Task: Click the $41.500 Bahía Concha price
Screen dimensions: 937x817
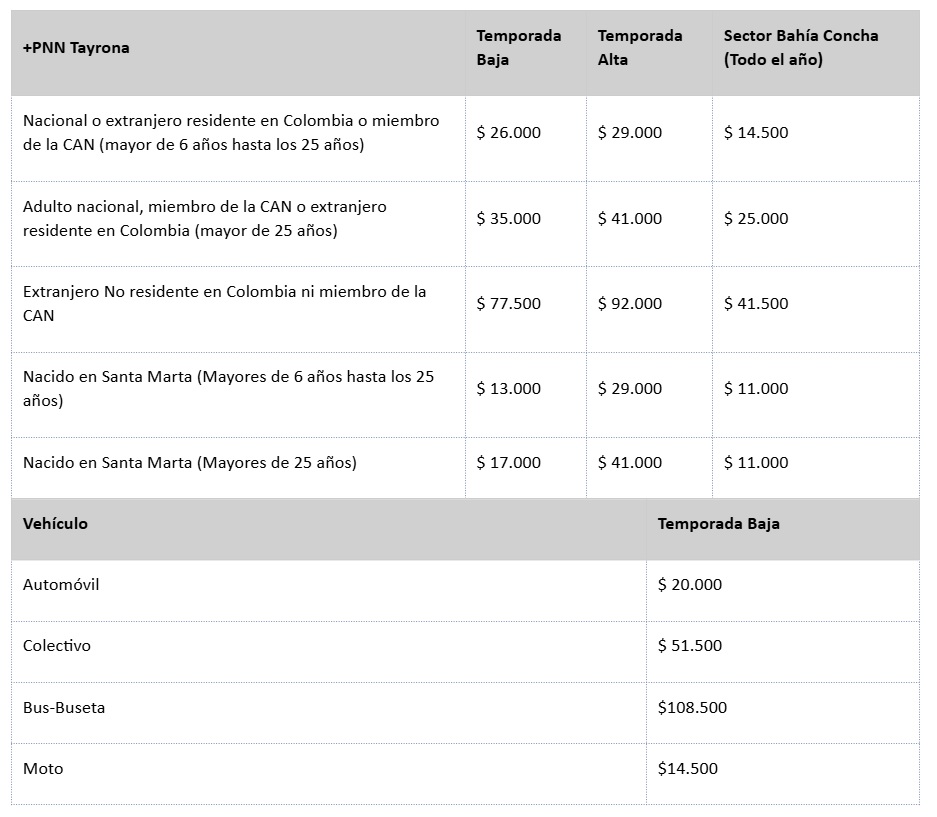Action: [756, 304]
